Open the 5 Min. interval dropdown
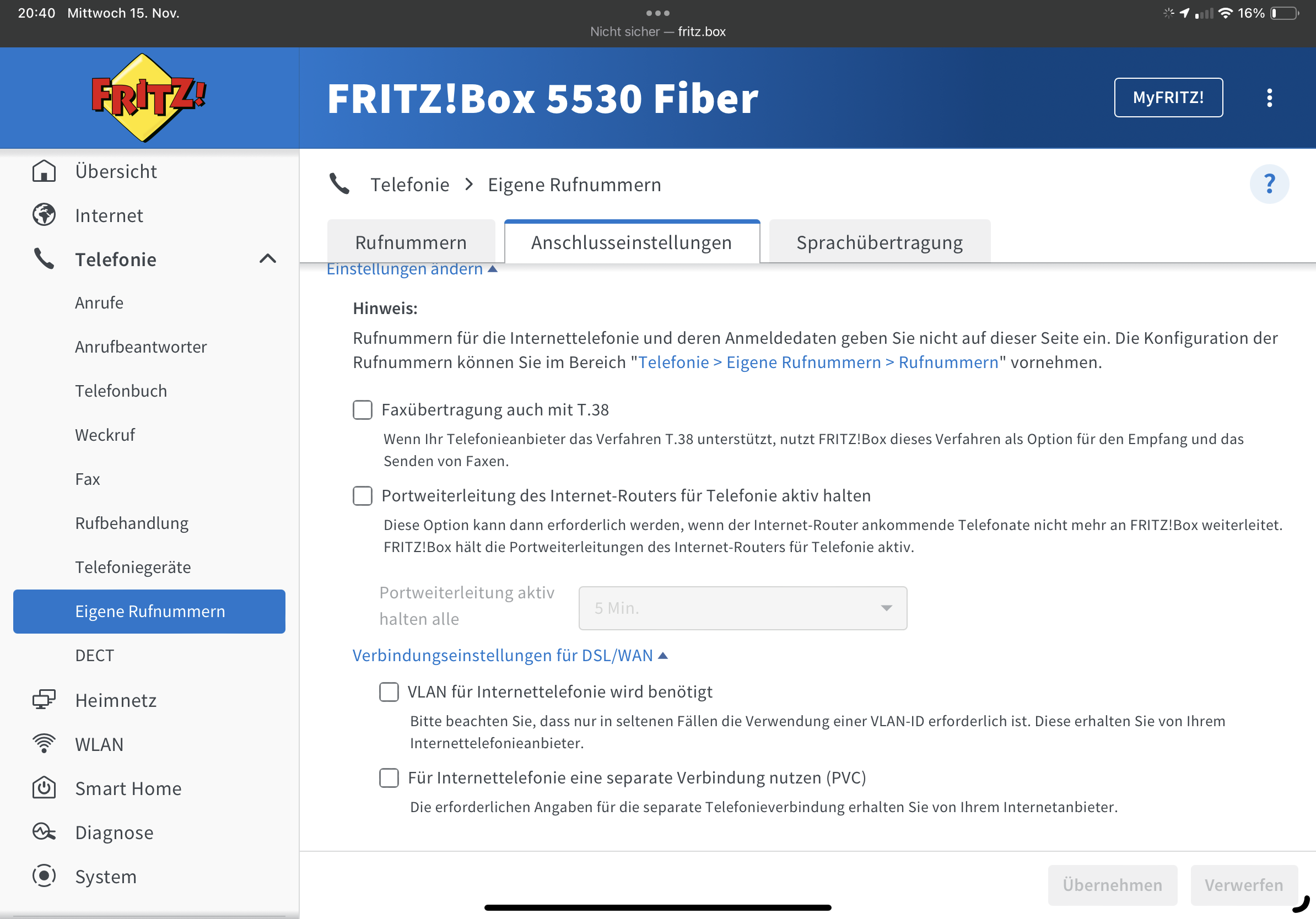This screenshot has width=1316, height=919. 742,608
